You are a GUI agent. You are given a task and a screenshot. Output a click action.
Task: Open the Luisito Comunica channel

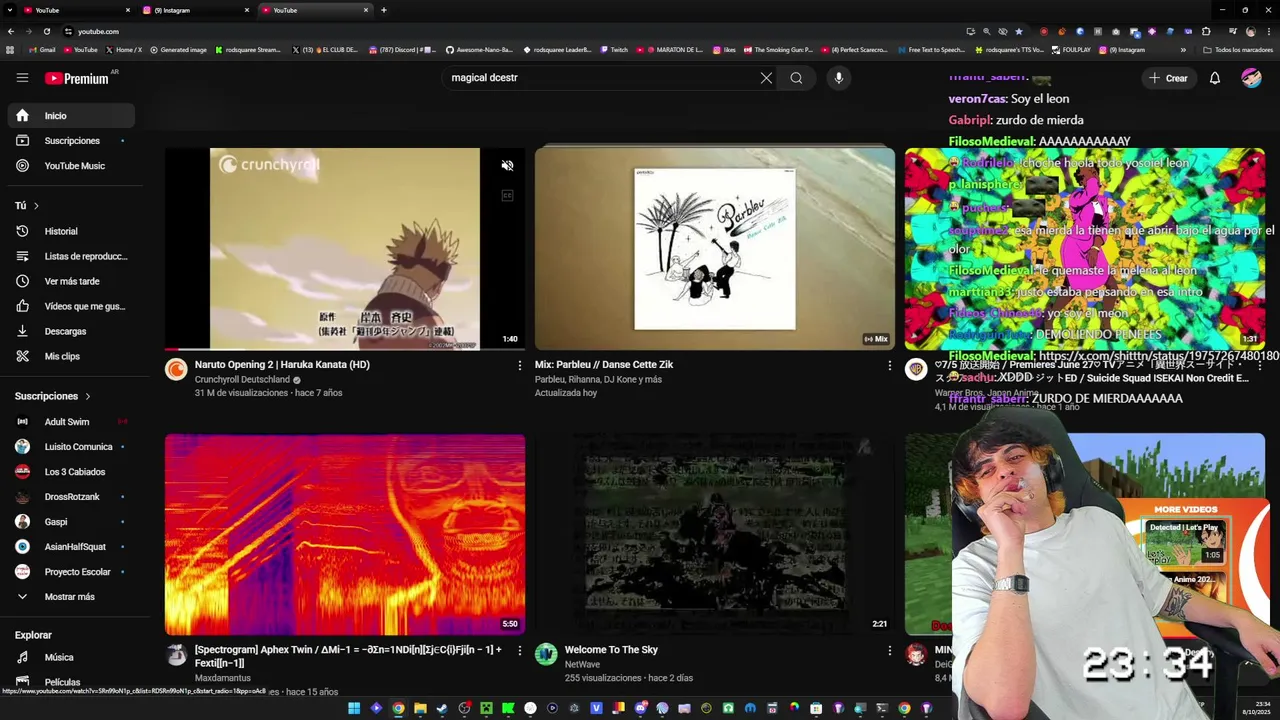[71, 447]
